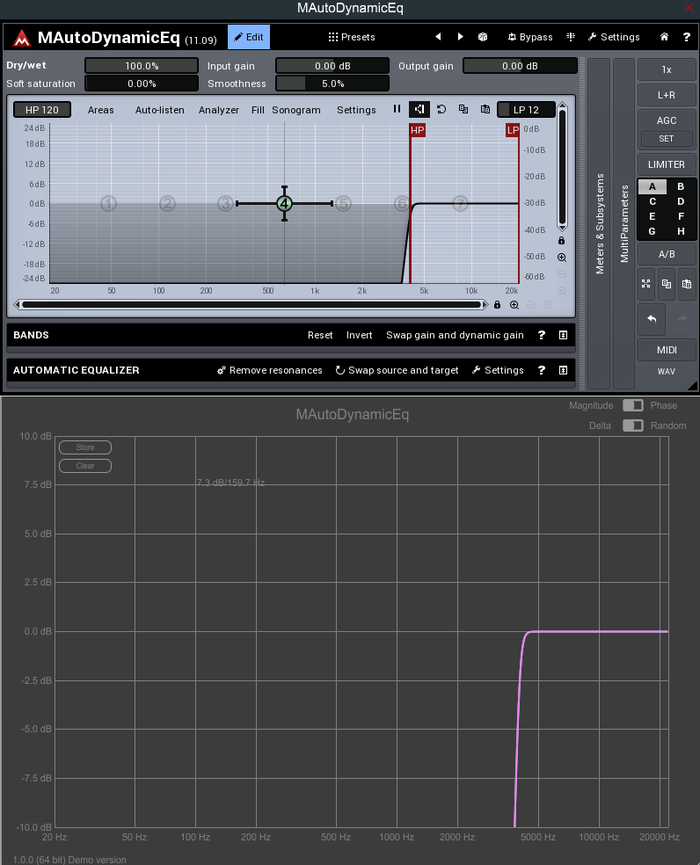Screen dimensions: 700x865
Task: Click the random preset dice icon
Action: point(483,37)
